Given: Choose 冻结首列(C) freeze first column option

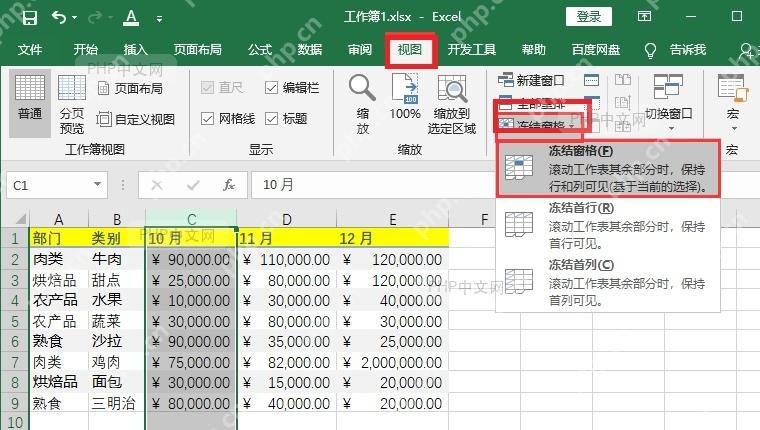Looking at the screenshot, I should [x=608, y=282].
